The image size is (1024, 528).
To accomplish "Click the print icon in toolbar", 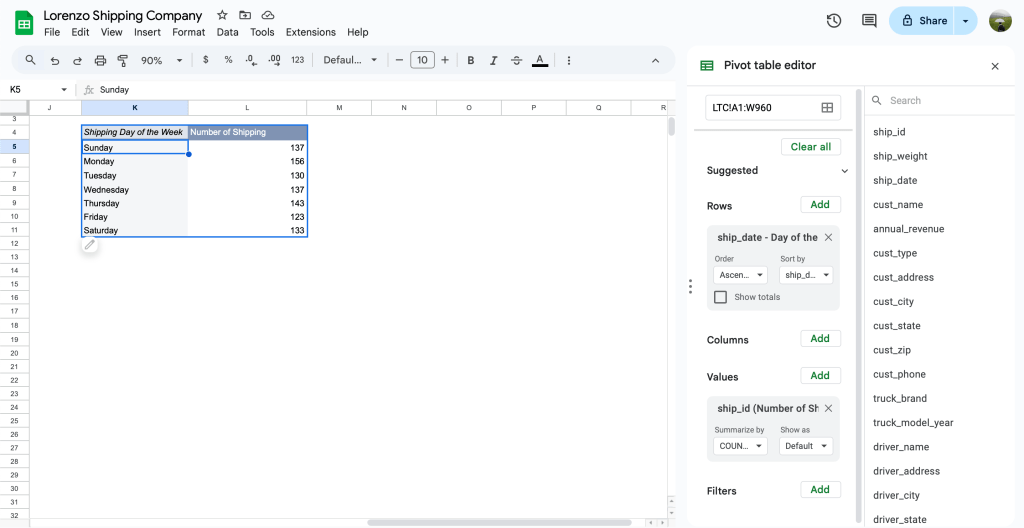I will 100,60.
